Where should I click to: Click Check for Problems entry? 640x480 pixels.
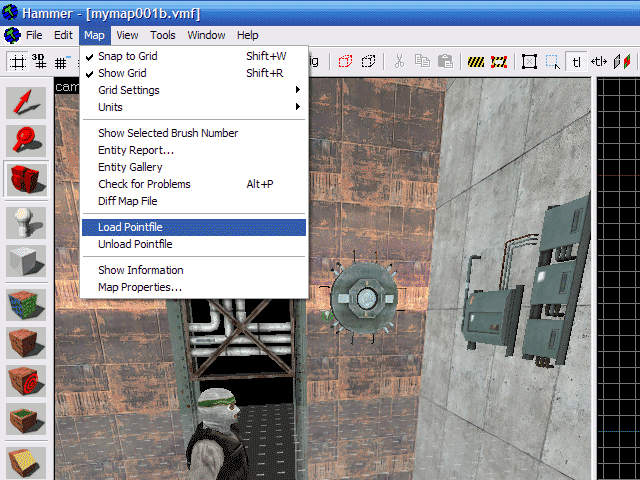tap(144, 184)
